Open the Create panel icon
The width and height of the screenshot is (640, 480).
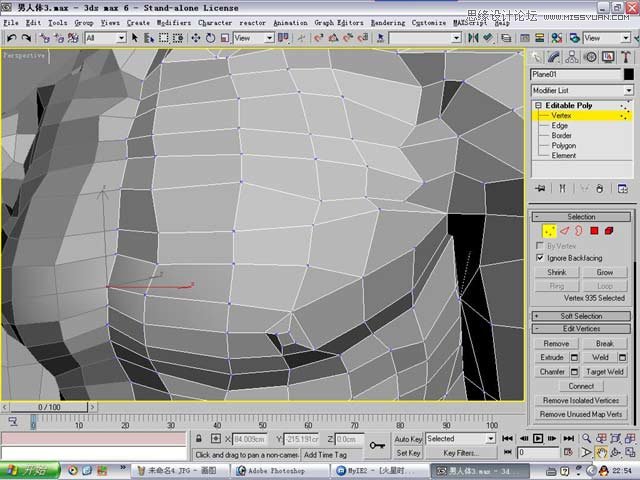click(x=536, y=57)
